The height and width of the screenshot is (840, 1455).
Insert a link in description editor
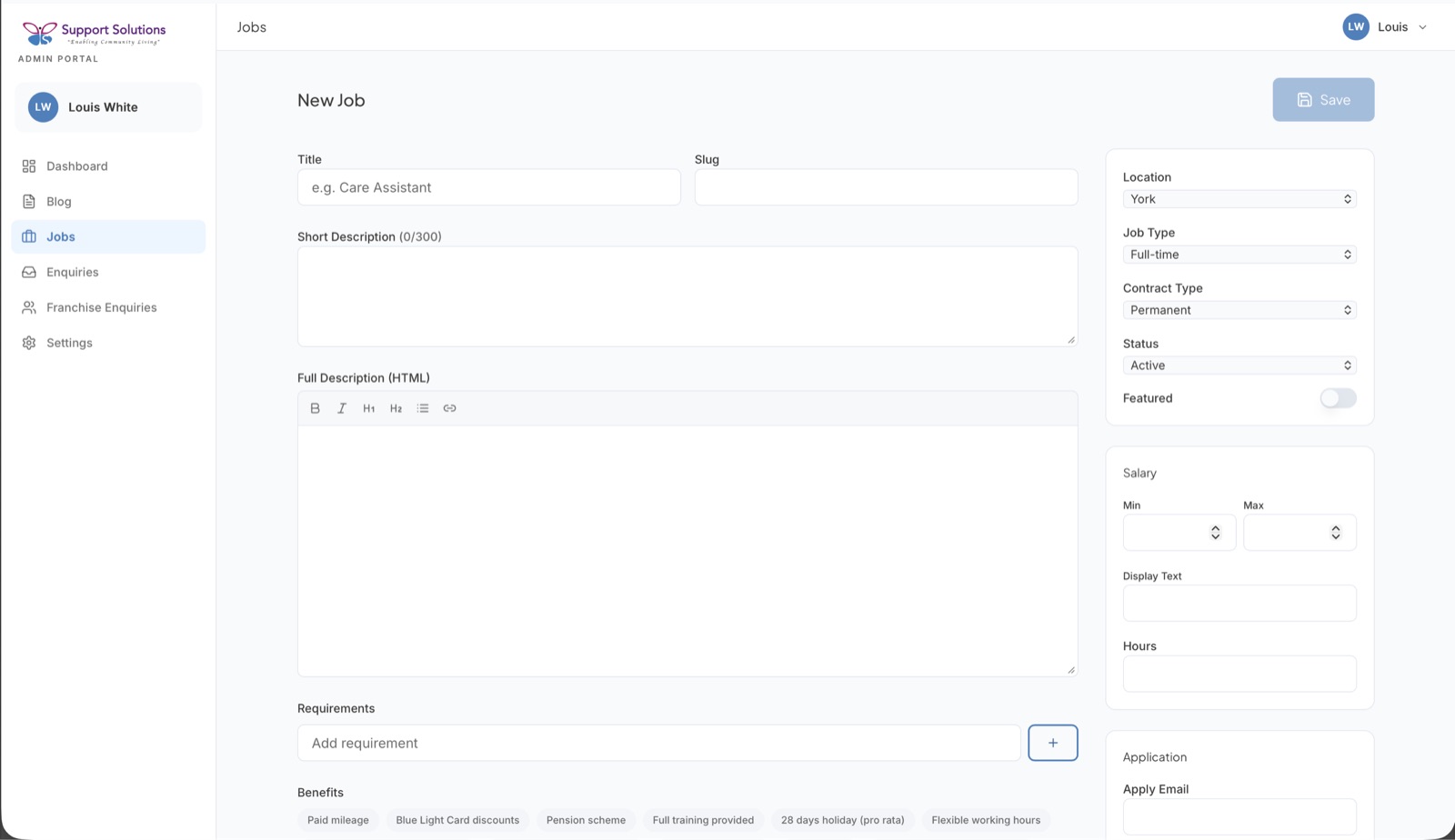click(x=449, y=408)
